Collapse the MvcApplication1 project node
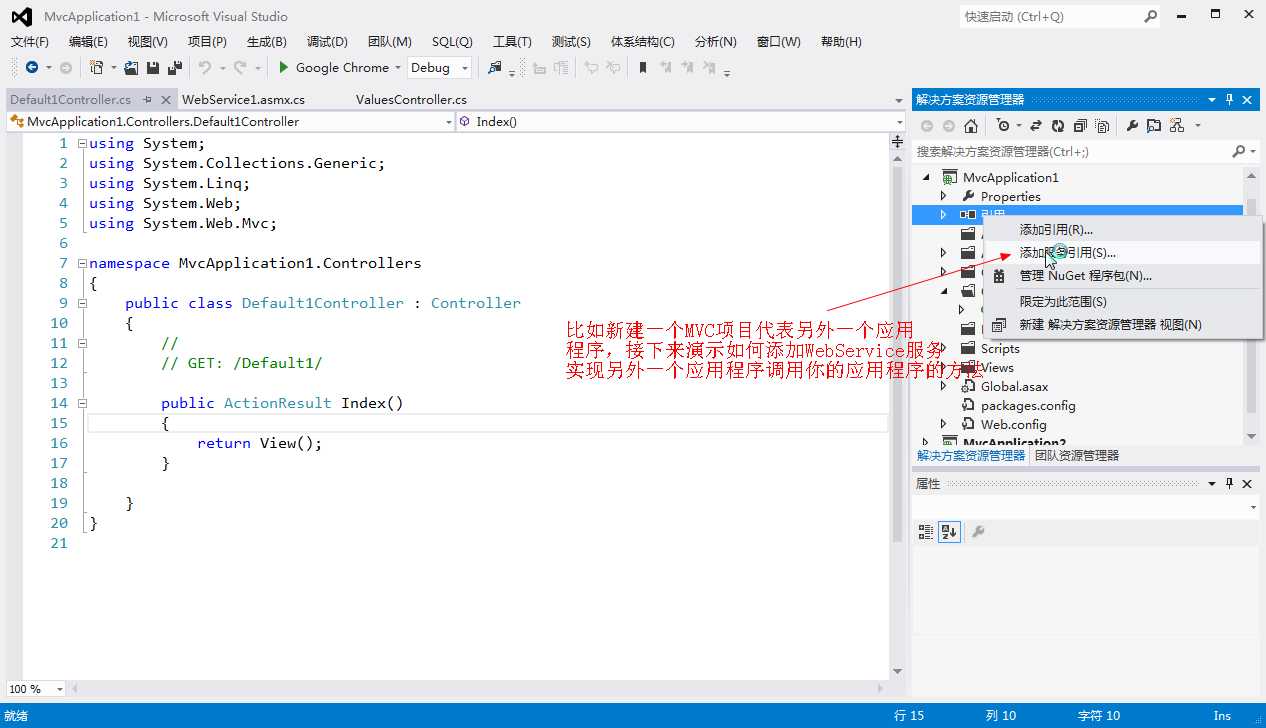The width and height of the screenshot is (1266, 728). (x=926, y=177)
